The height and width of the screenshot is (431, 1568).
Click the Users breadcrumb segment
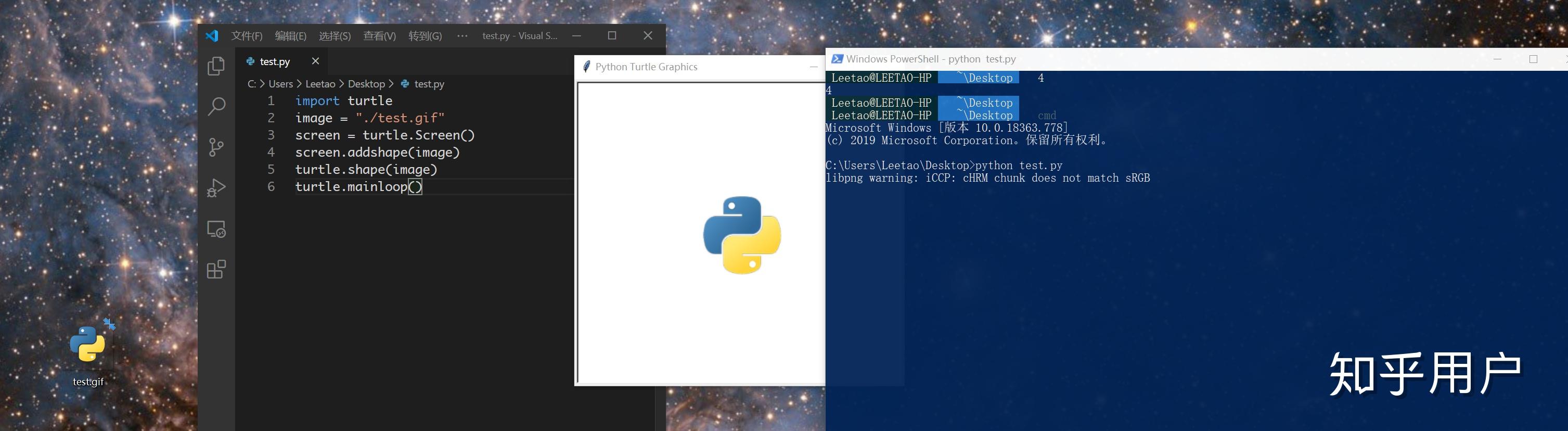[x=280, y=84]
